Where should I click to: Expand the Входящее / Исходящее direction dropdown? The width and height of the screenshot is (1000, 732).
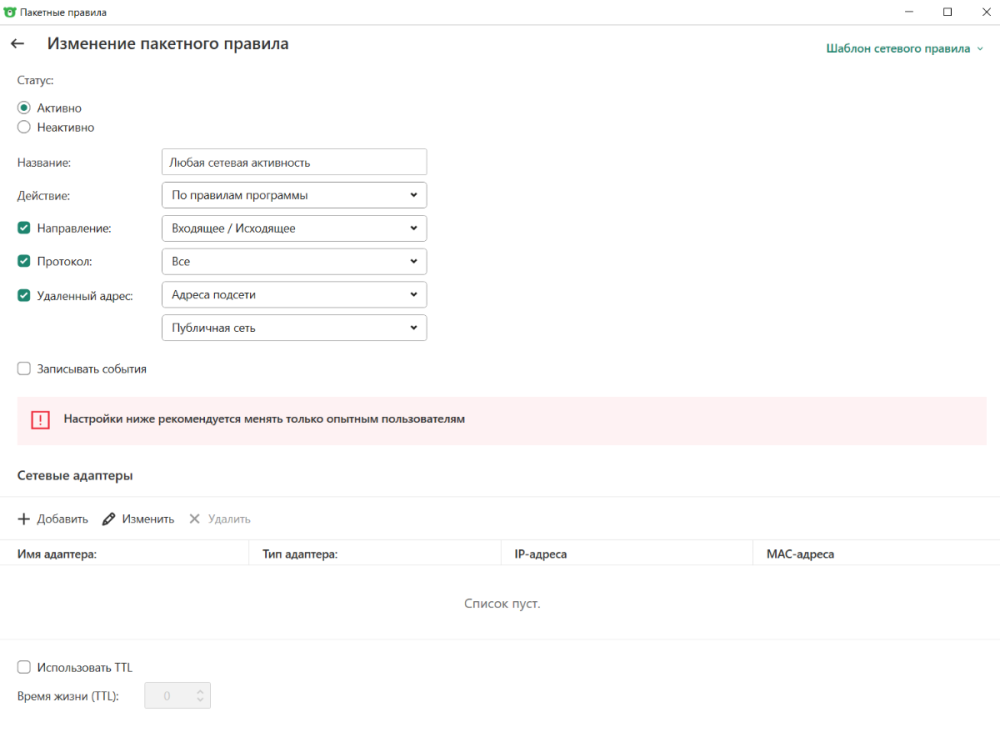(x=294, y=228)
